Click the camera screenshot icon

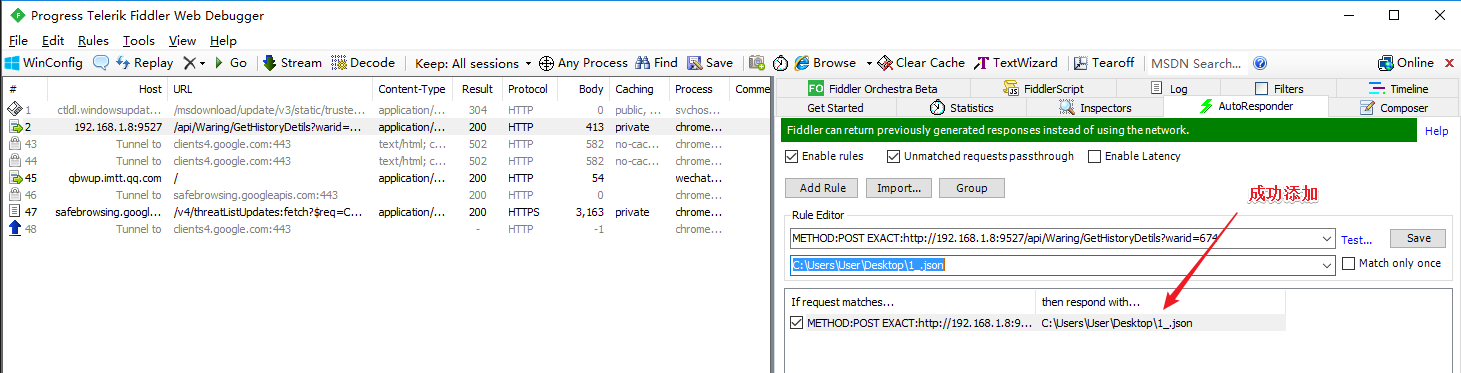pyautogui.click(x=757, y=62)
